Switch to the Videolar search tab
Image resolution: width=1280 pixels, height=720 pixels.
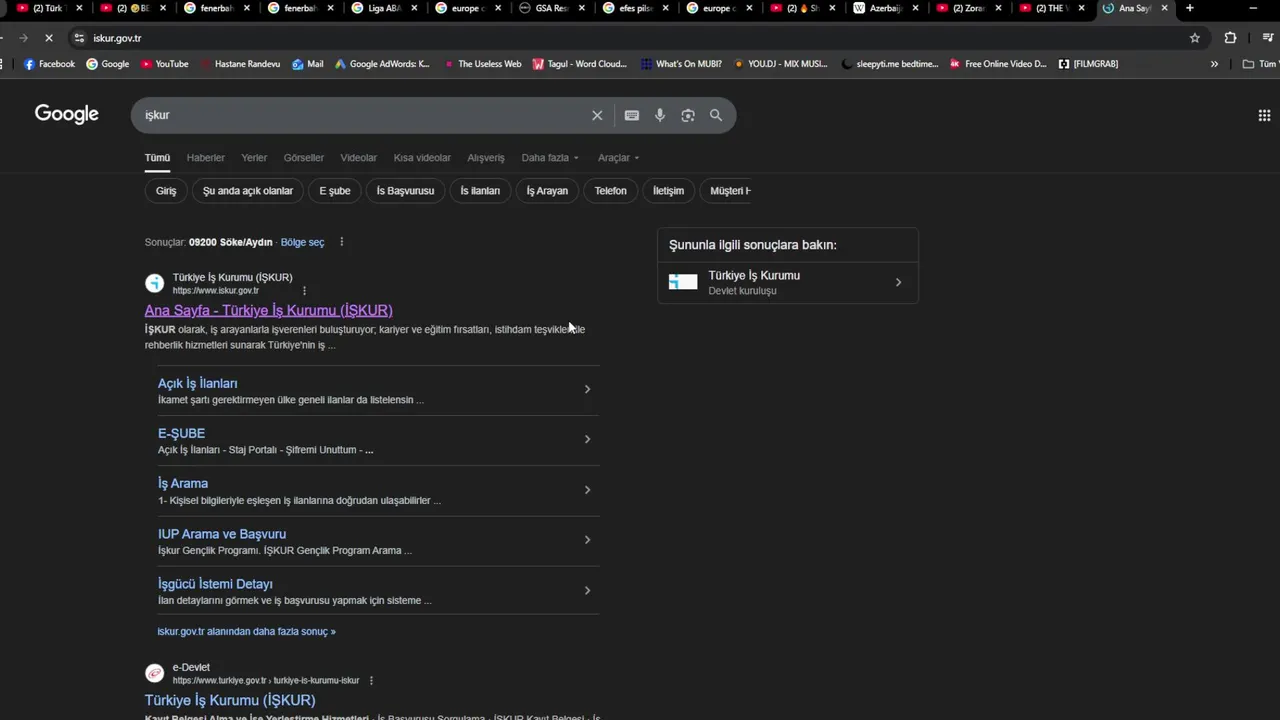358,158
